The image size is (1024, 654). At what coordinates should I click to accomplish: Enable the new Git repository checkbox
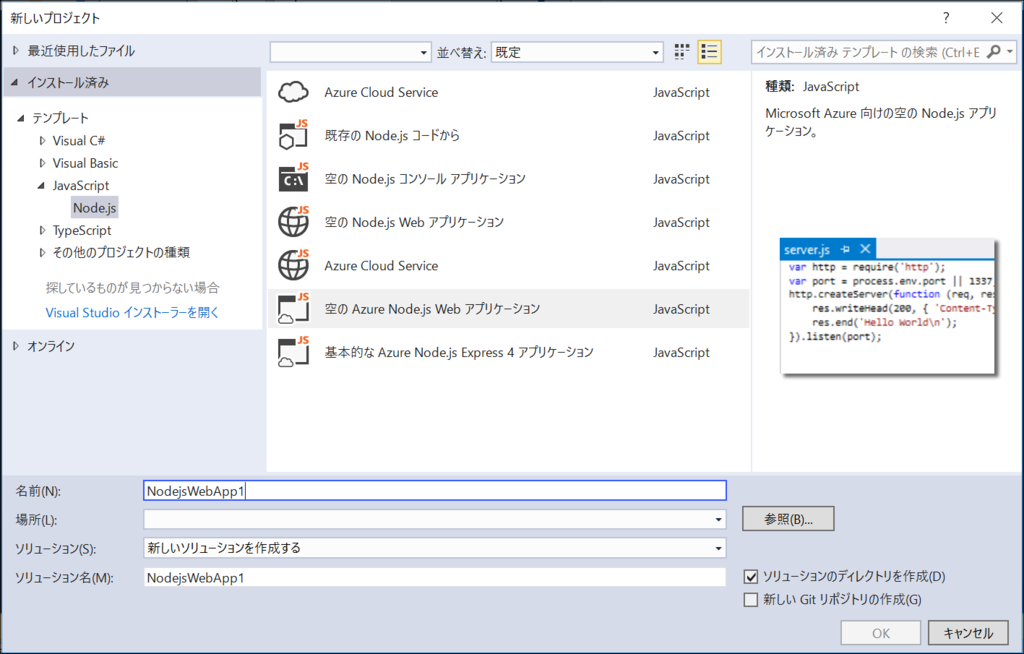coord(751,600)
